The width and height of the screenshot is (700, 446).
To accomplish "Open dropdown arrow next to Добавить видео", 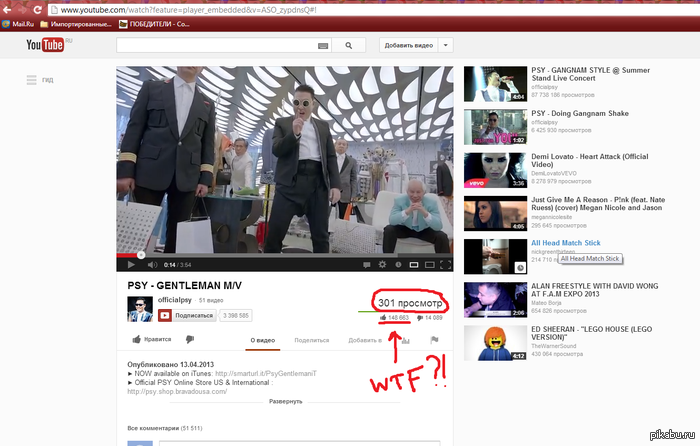I will 446,45.
